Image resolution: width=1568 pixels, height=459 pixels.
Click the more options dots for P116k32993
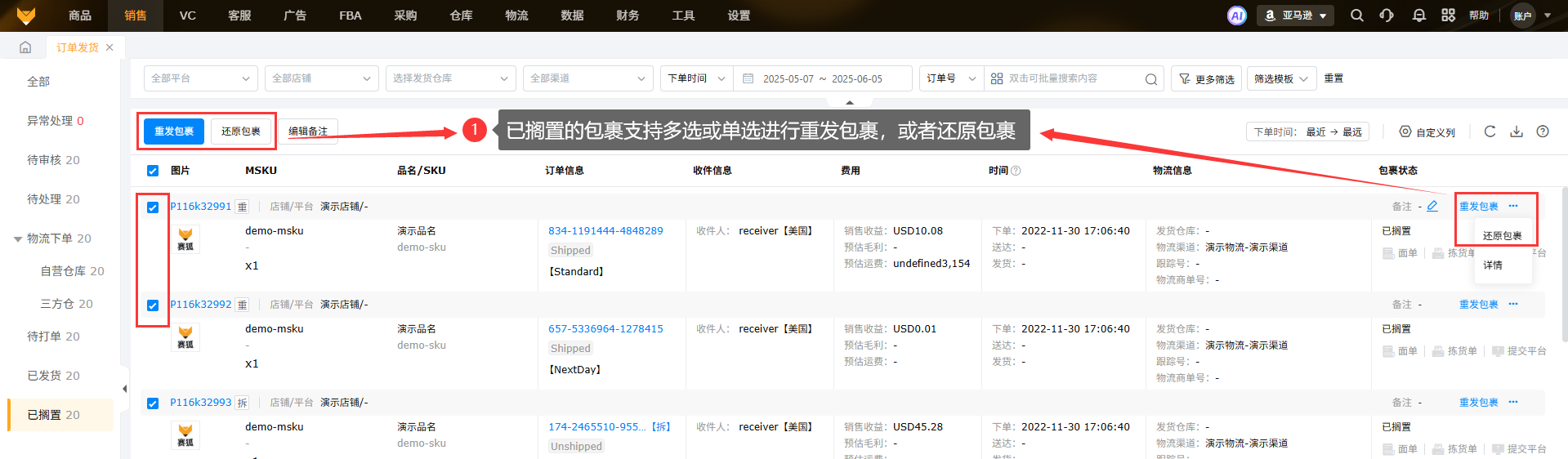(1513, 402)
